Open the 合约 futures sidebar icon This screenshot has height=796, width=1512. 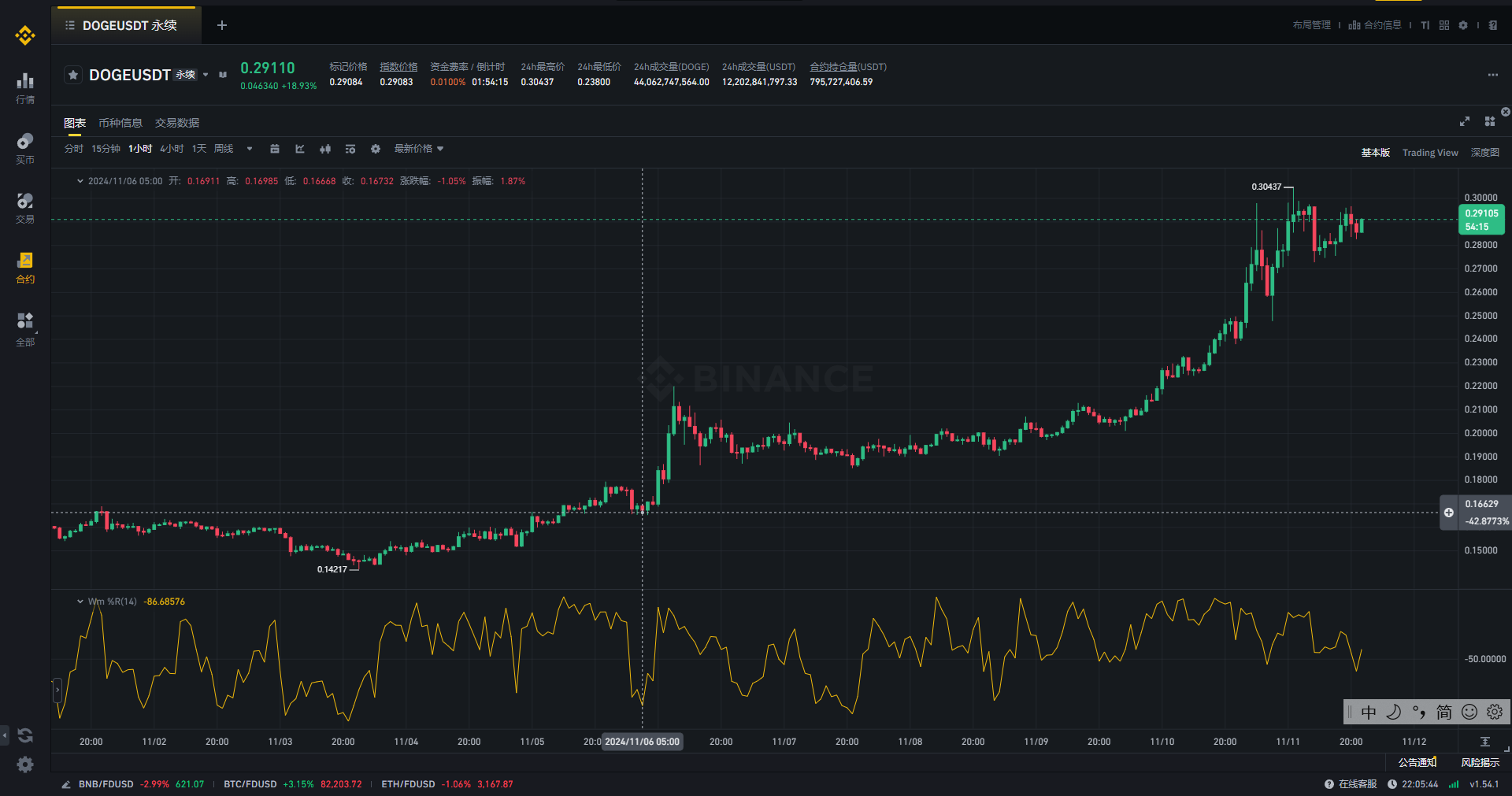(25, 268)
